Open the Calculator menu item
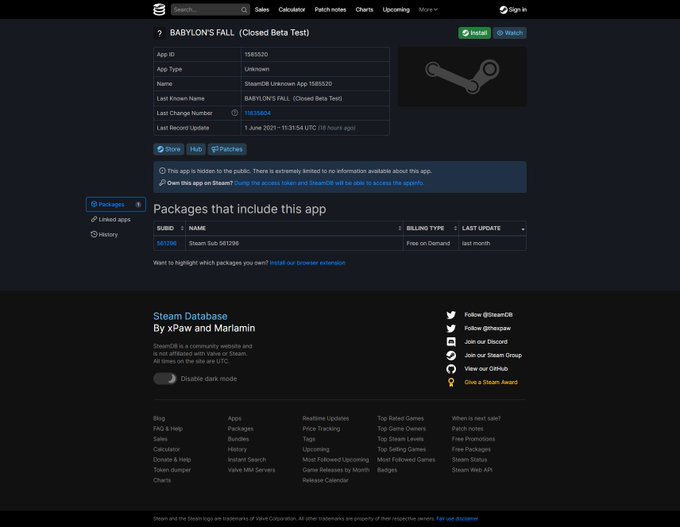This screenshot has width=680, height=527. 292,10
